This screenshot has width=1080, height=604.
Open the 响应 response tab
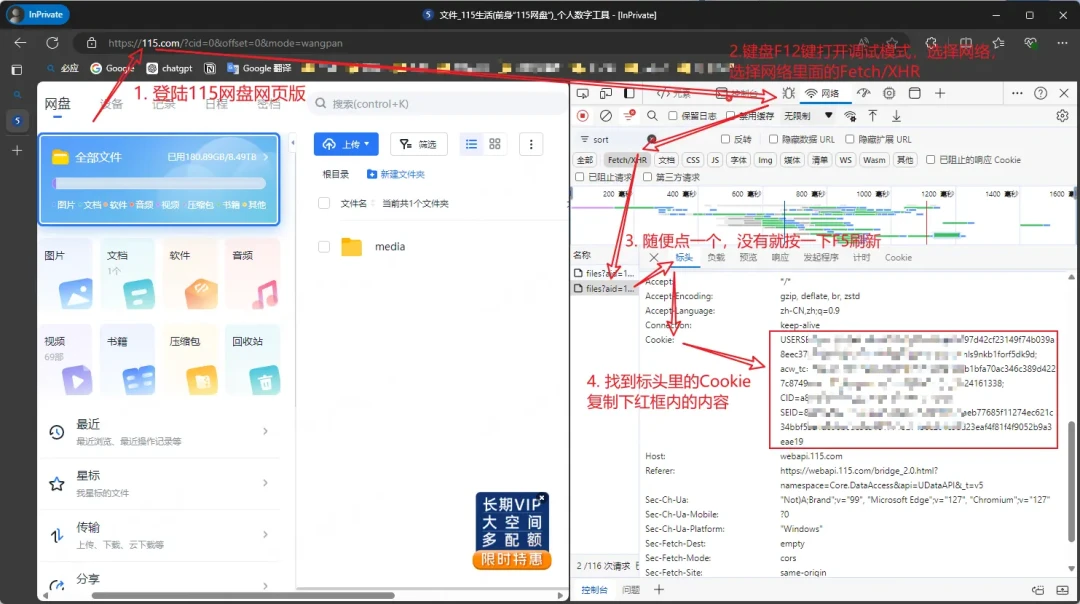click(x=780, y=258)
